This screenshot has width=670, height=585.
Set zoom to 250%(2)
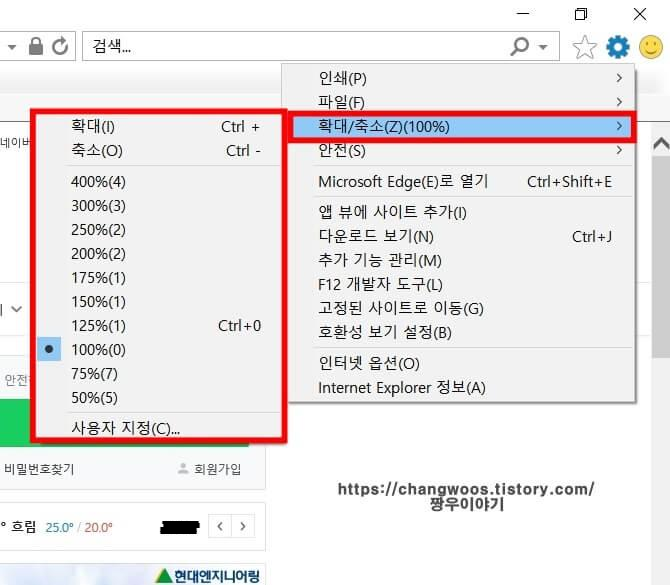[159, 230]
